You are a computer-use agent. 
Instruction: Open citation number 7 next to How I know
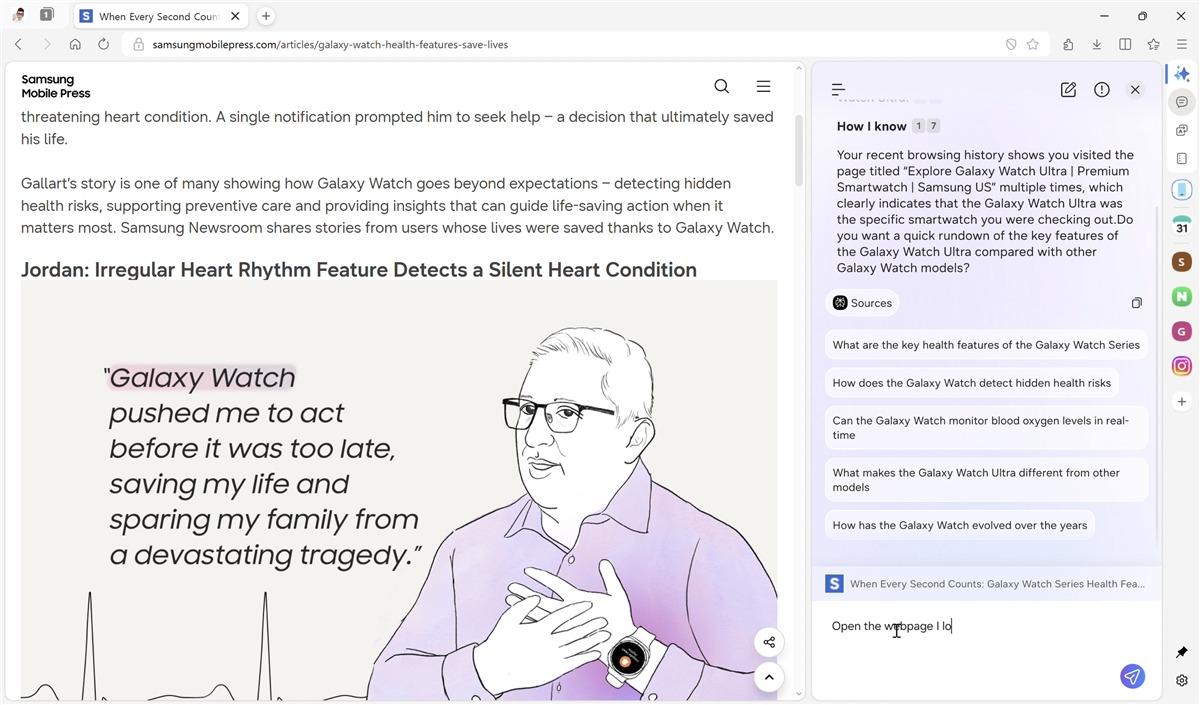933,126
